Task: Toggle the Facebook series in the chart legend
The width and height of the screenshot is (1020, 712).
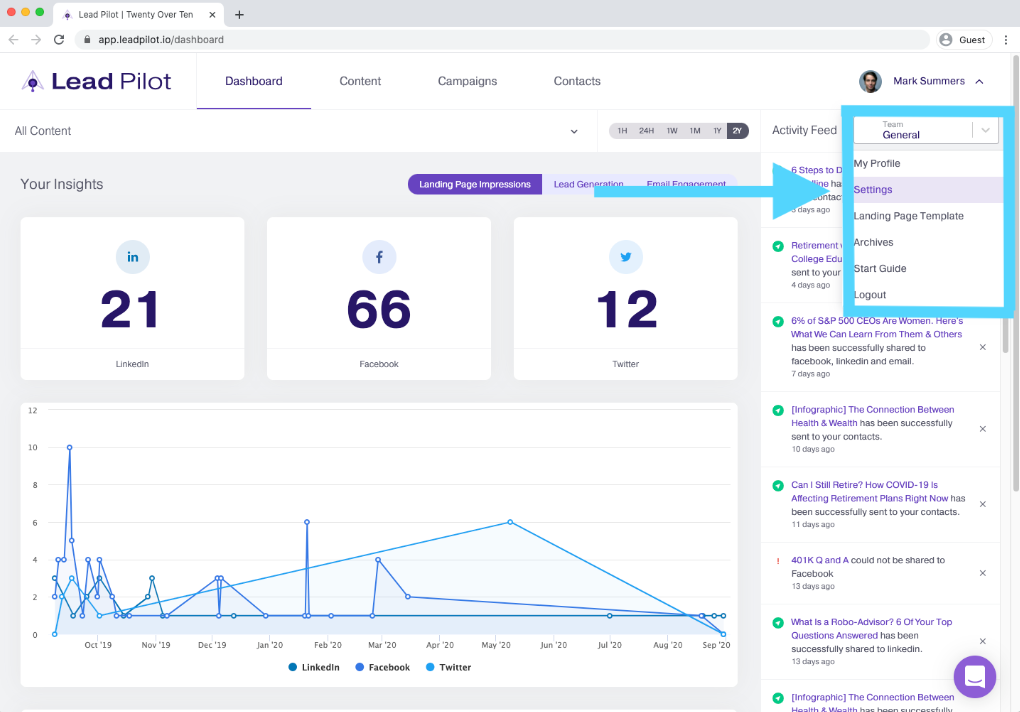Action: [x=382, y=668]
